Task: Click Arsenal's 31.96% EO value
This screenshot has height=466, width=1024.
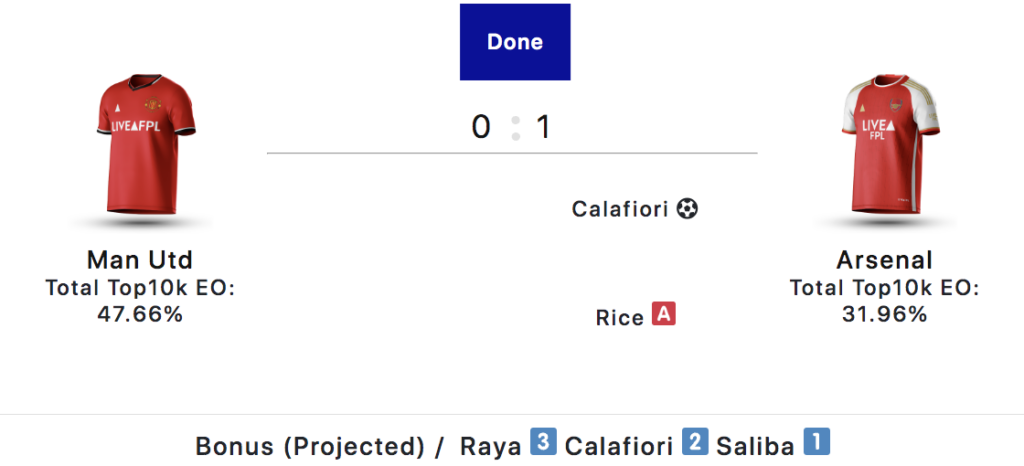Action: click(884, 314)
